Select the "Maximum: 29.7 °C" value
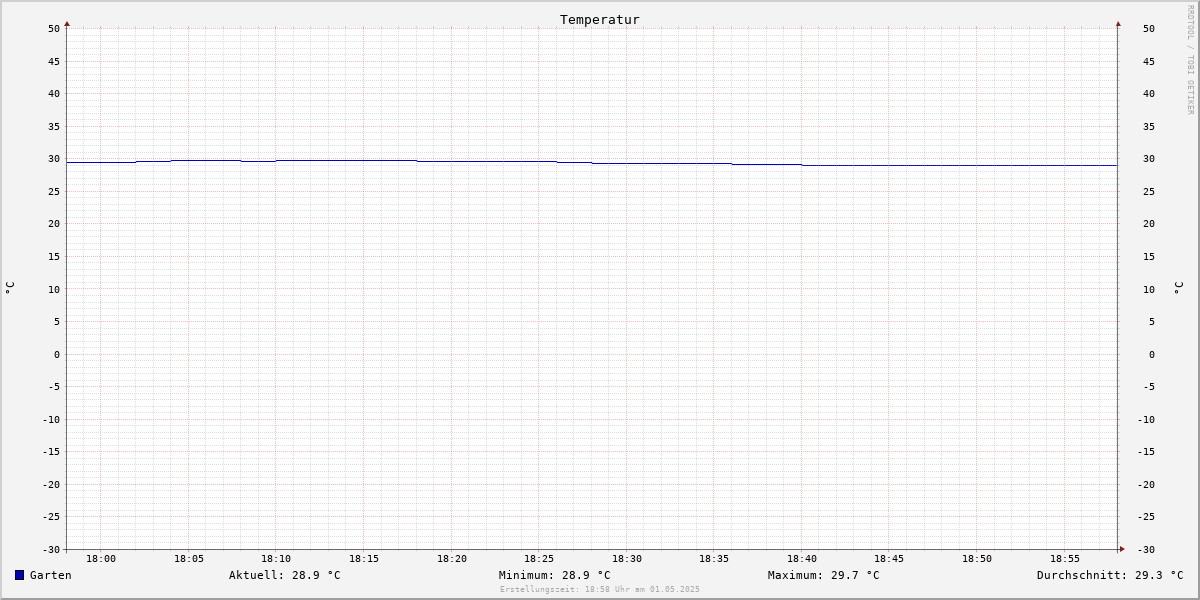1200x600 pixels. point(824,575)
